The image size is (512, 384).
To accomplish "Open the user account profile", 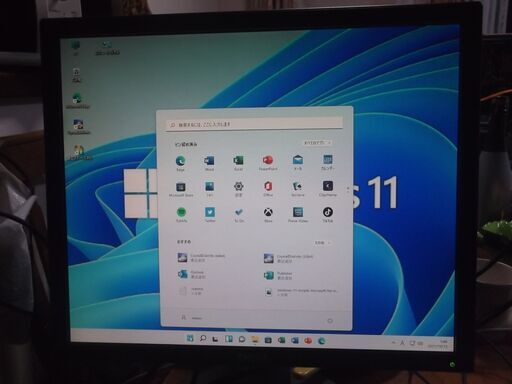I will click(191, 318).
